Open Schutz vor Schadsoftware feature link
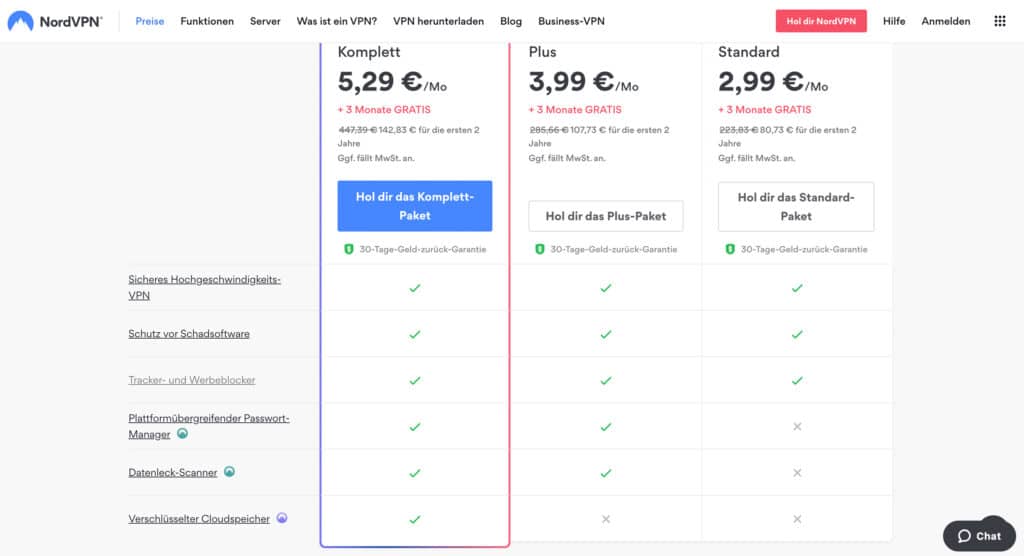 coord(189,334)
